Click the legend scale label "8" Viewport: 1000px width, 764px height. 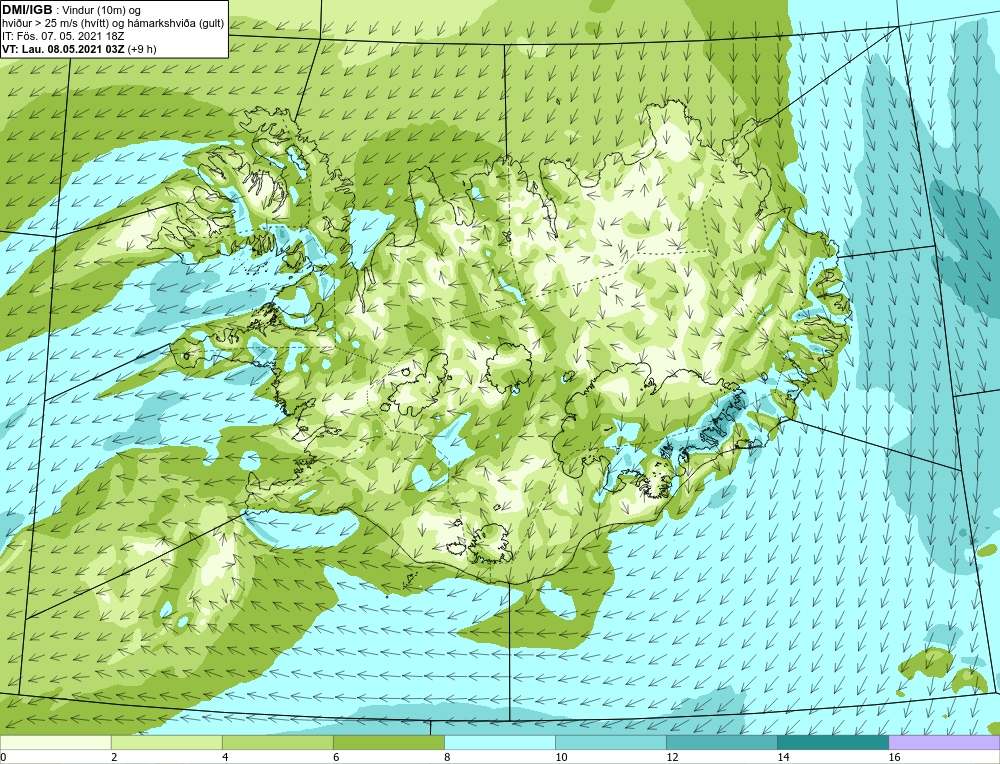click(x=447, y=757)
